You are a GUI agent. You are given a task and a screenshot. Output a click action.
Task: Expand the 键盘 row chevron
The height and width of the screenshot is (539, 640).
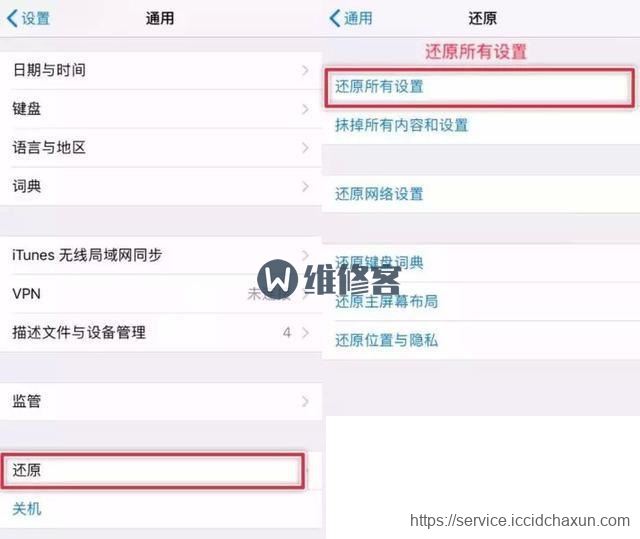[x=305, y=109]
